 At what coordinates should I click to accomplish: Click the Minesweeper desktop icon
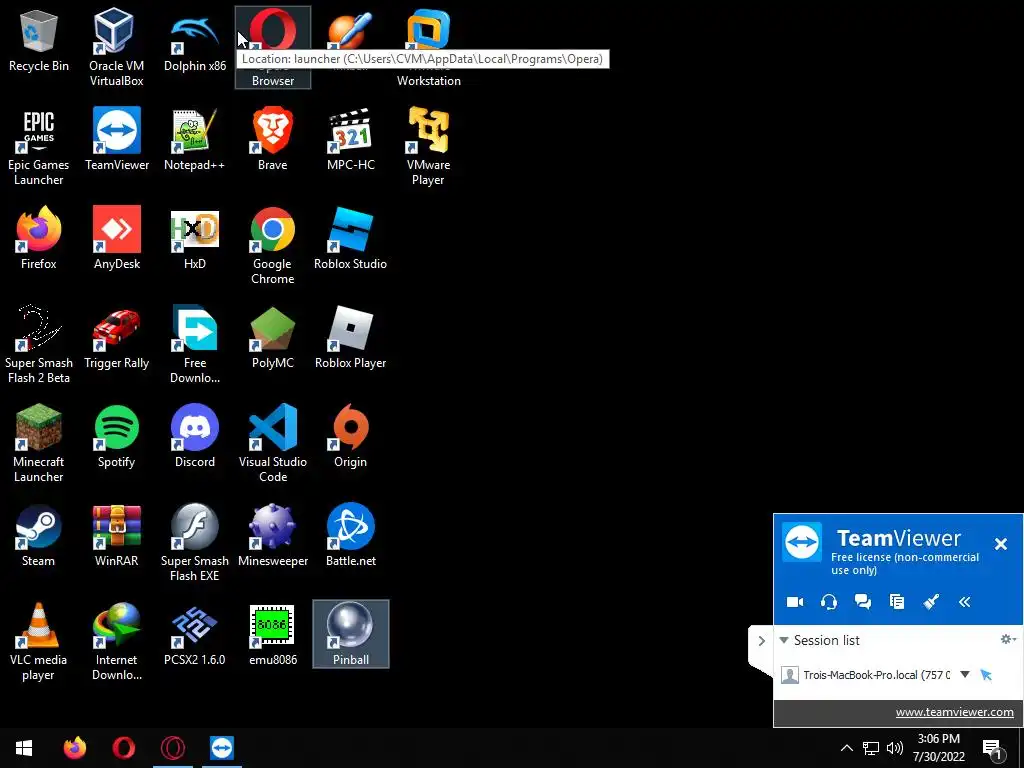[273, 536]
